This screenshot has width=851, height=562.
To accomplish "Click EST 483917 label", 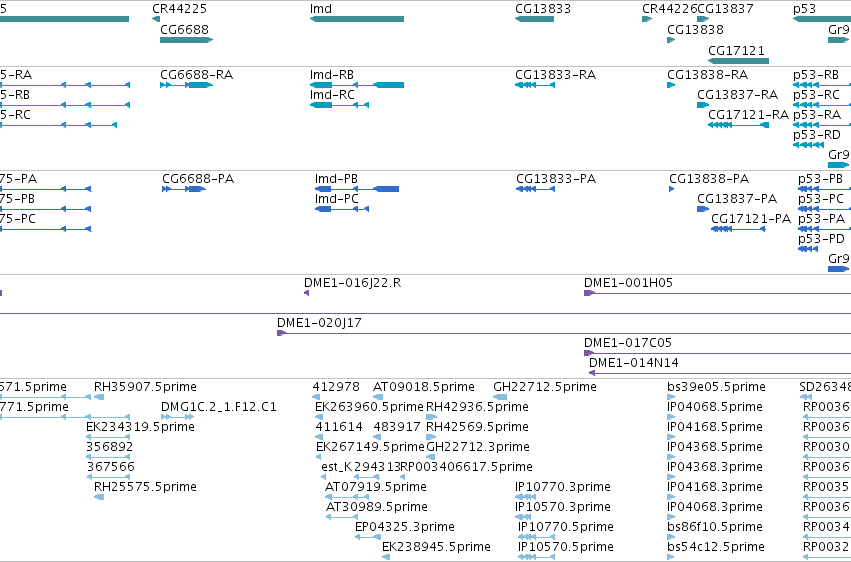I will coord(396,427).
